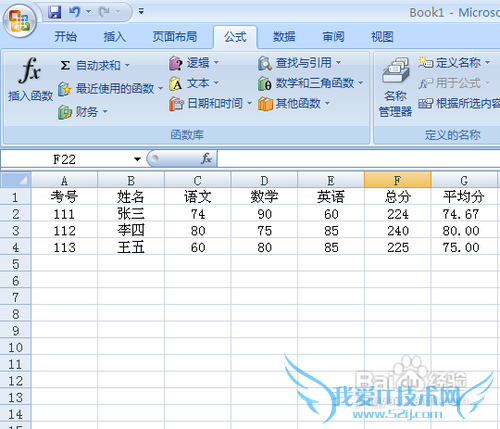
Task: Click cell containing 语文
Action: [198, 197]
